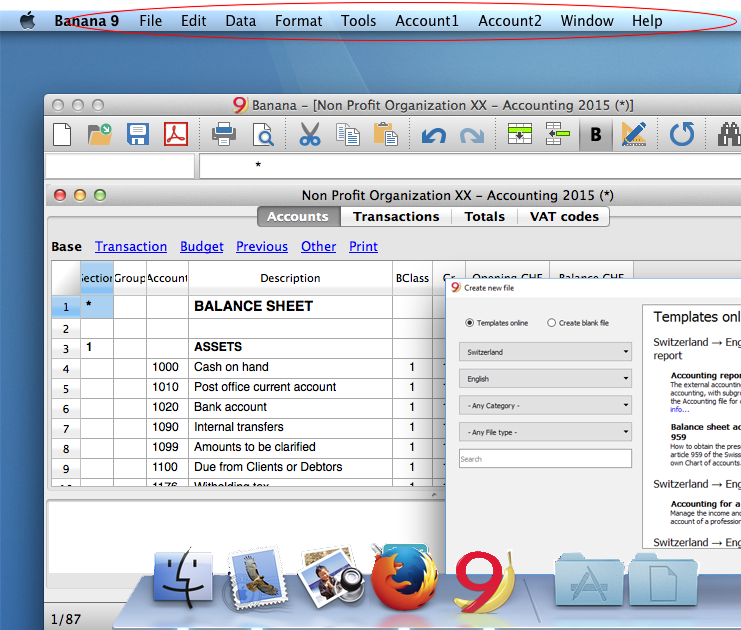Save file with the floppy disk icon
This screenshot has height=630, width=741.
(138, 135)
